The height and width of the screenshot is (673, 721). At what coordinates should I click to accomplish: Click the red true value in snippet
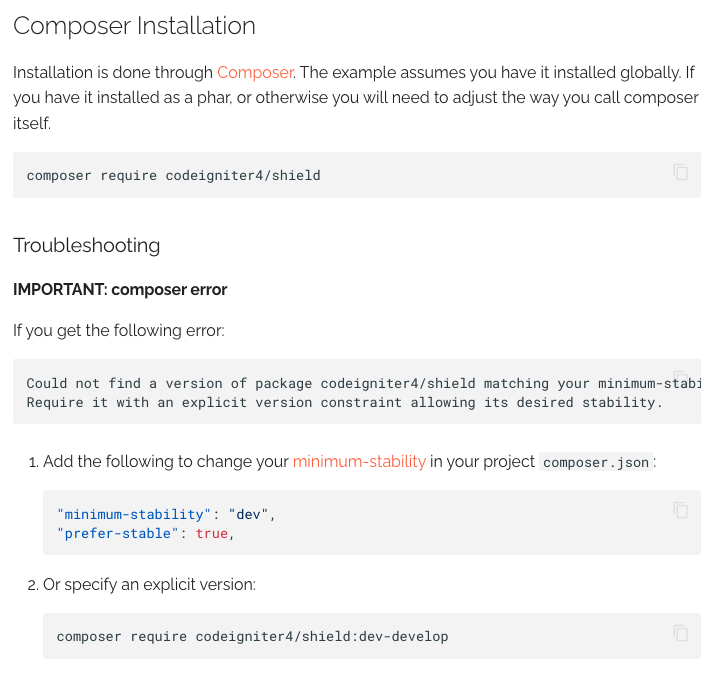[211, 533]
